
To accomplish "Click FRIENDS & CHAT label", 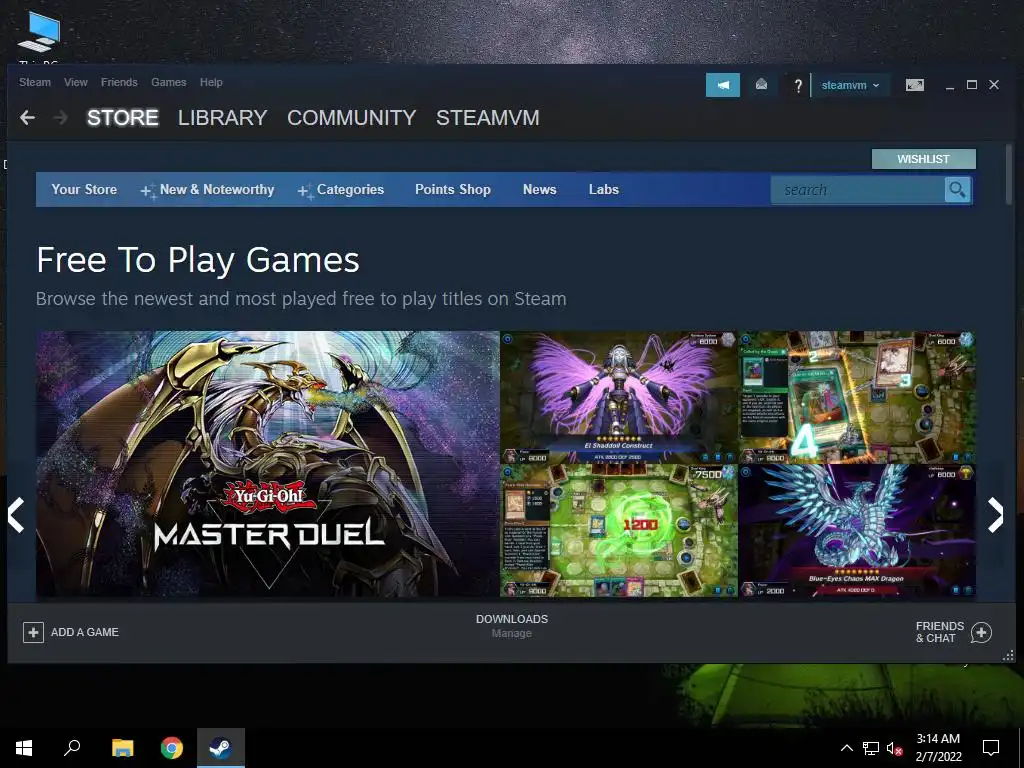I will 940,632.
